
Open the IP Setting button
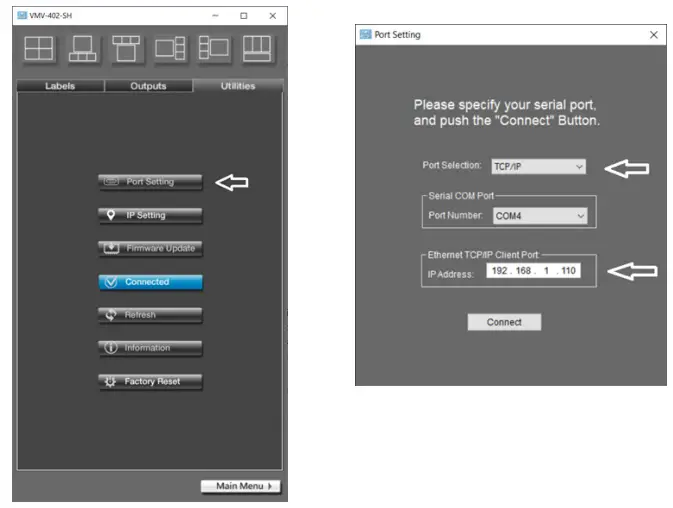coord(150,215)
